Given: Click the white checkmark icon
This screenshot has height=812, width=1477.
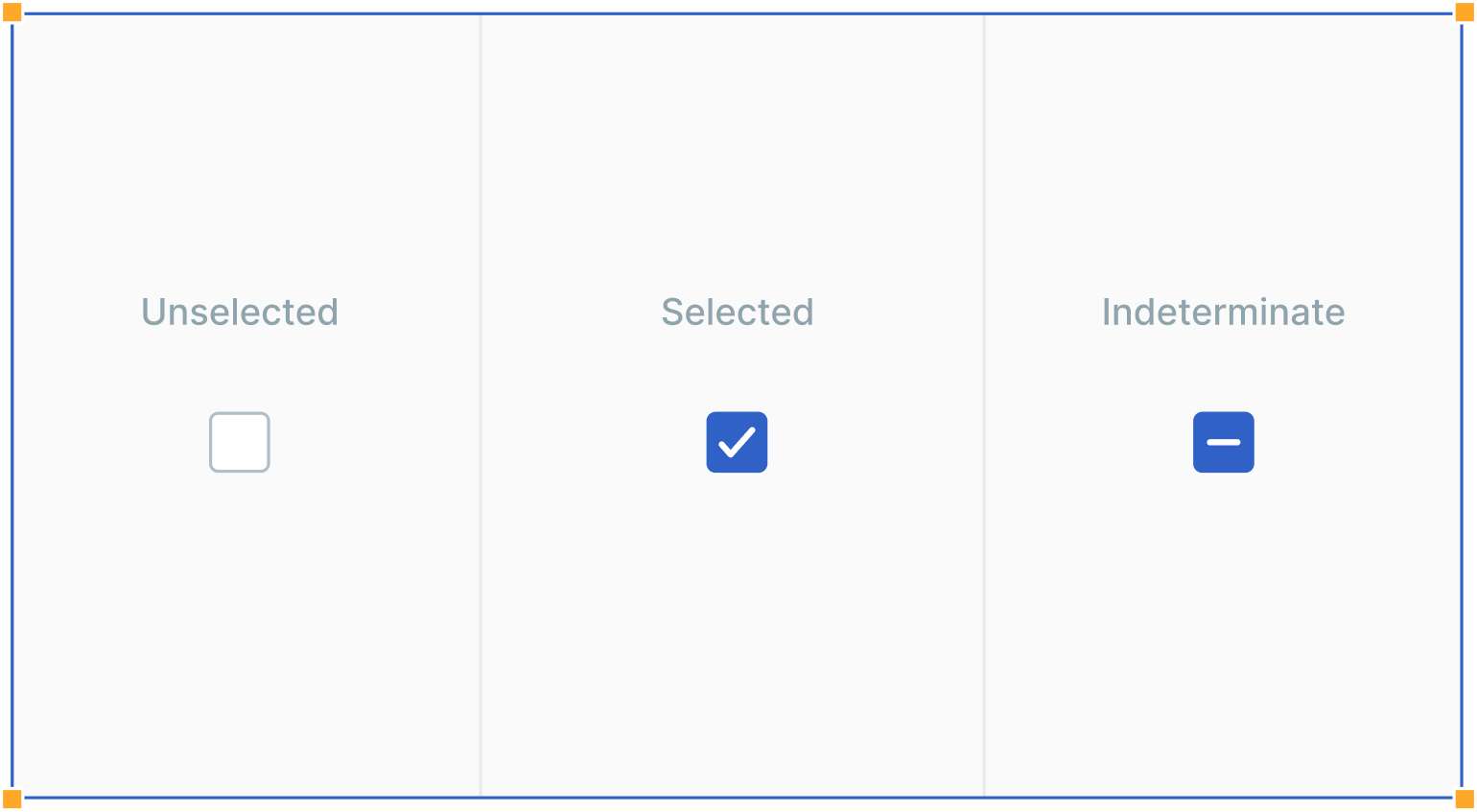Looking at the screenshot, I should point(737,443).
